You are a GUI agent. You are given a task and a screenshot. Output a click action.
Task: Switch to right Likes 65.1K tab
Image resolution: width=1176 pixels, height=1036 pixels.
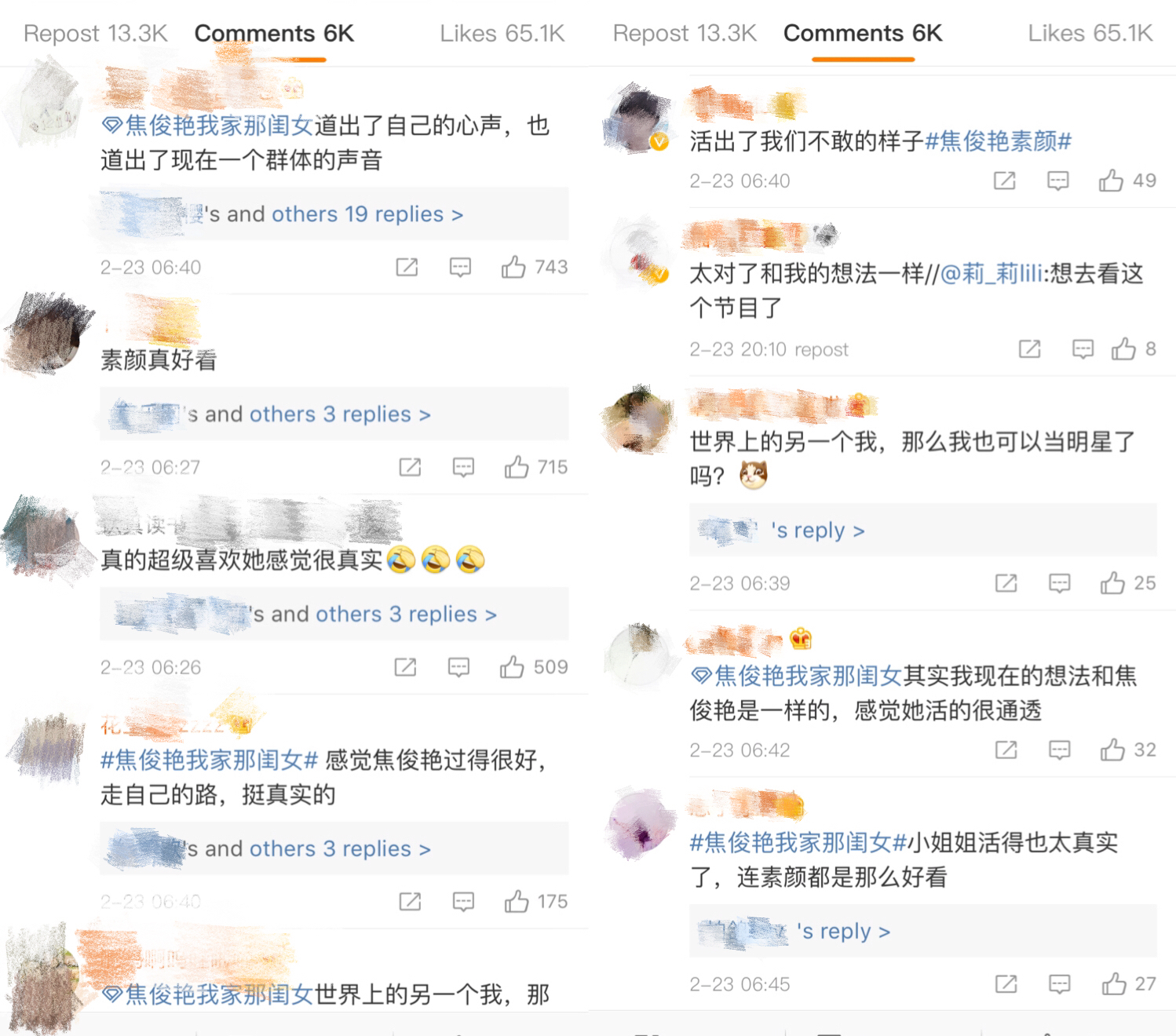[x=1090, y=33]
